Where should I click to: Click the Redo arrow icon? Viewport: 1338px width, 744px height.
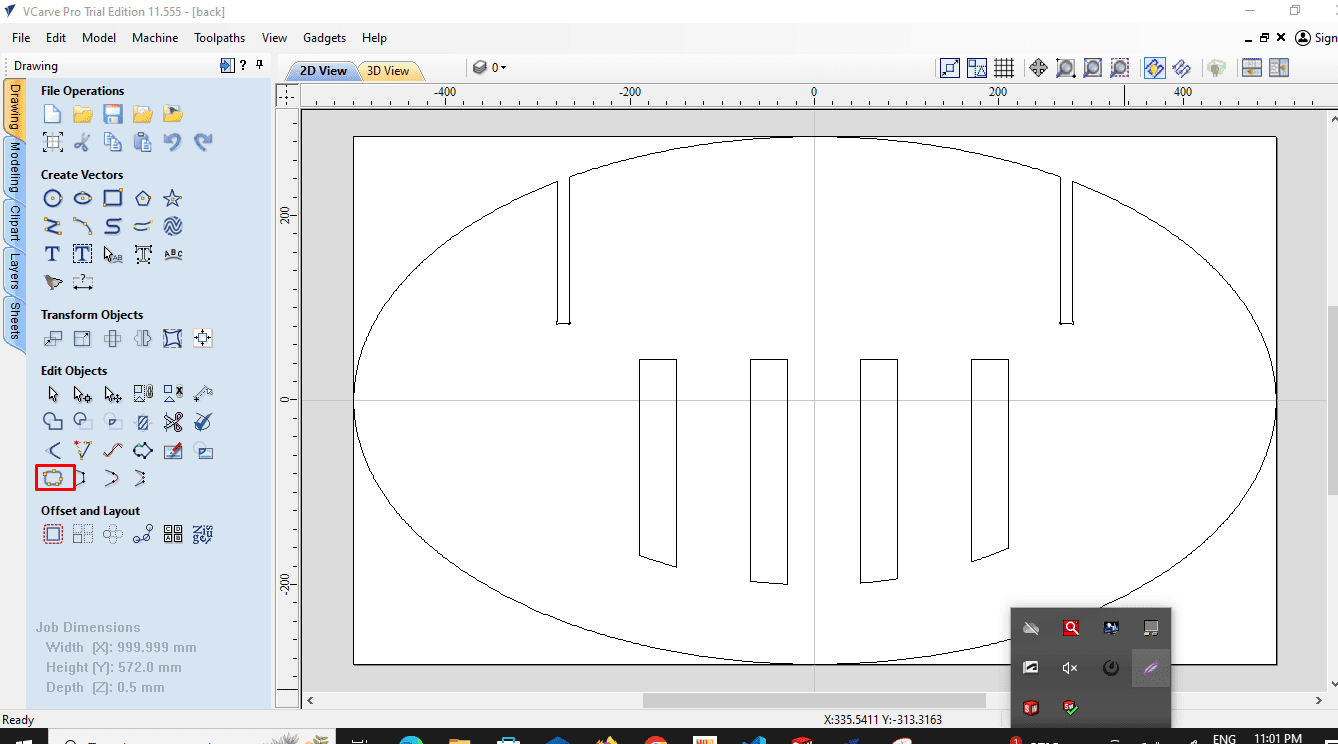(203, 142)
